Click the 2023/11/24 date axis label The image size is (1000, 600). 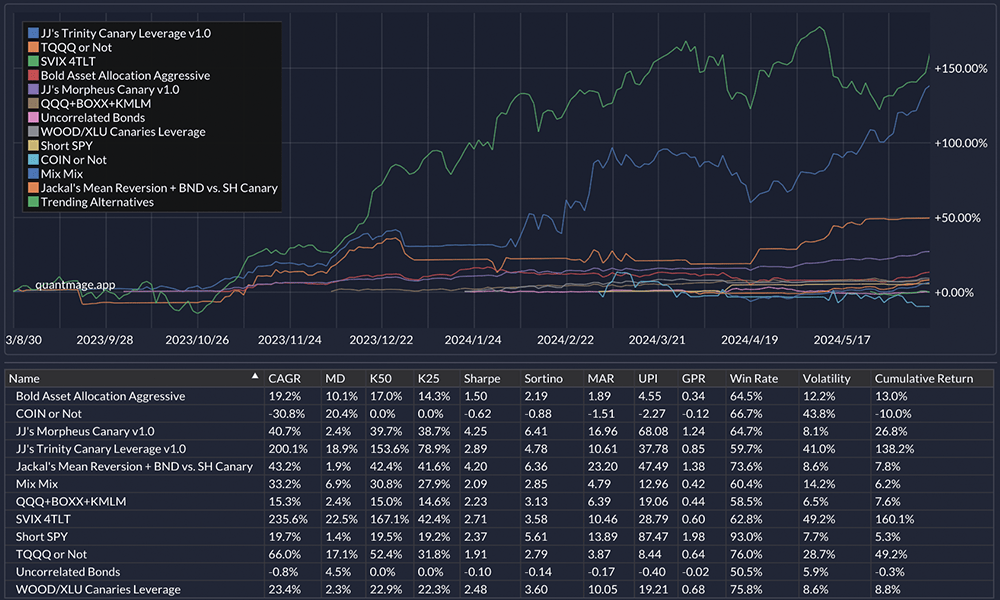pos(290,340)
